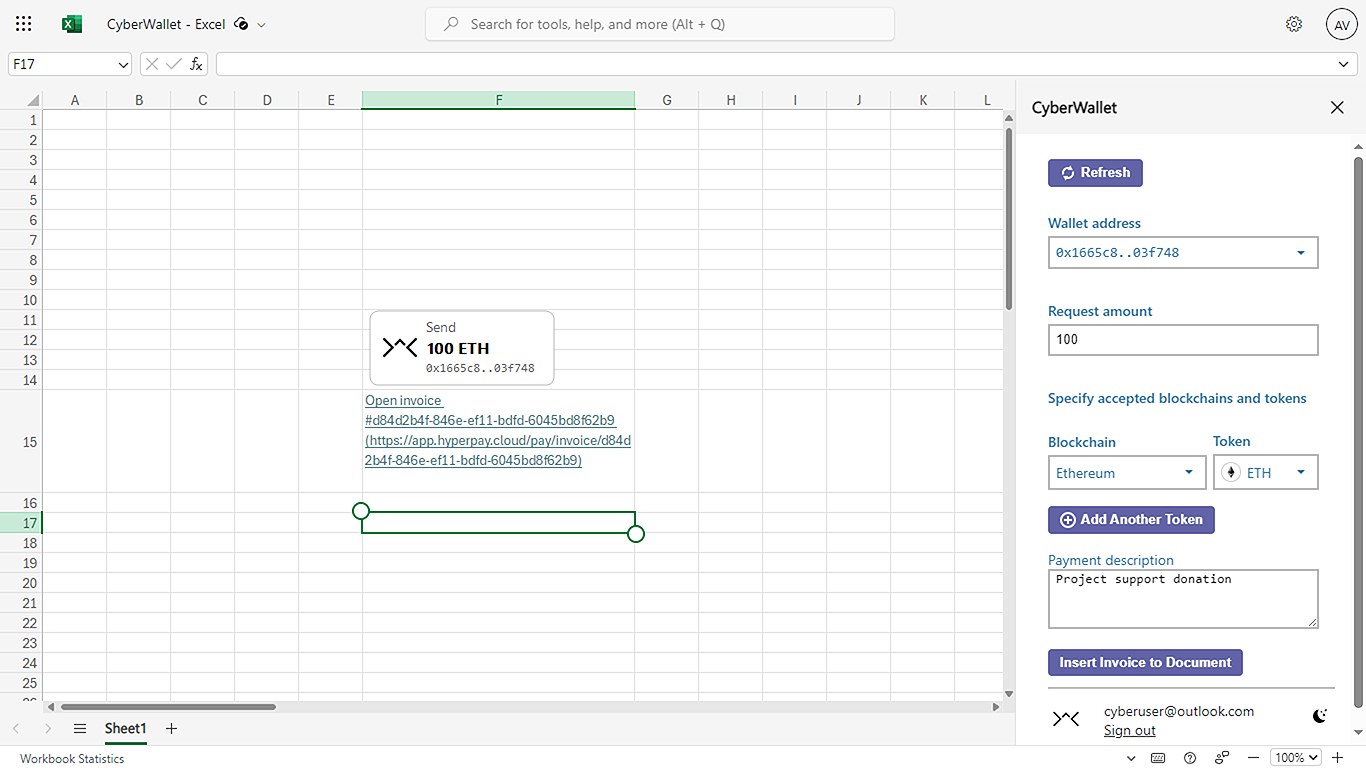Expand the file name dropdown chevron
This screenshot has width=1366, height=768.
pyautogui.click(x=262, y=25)
